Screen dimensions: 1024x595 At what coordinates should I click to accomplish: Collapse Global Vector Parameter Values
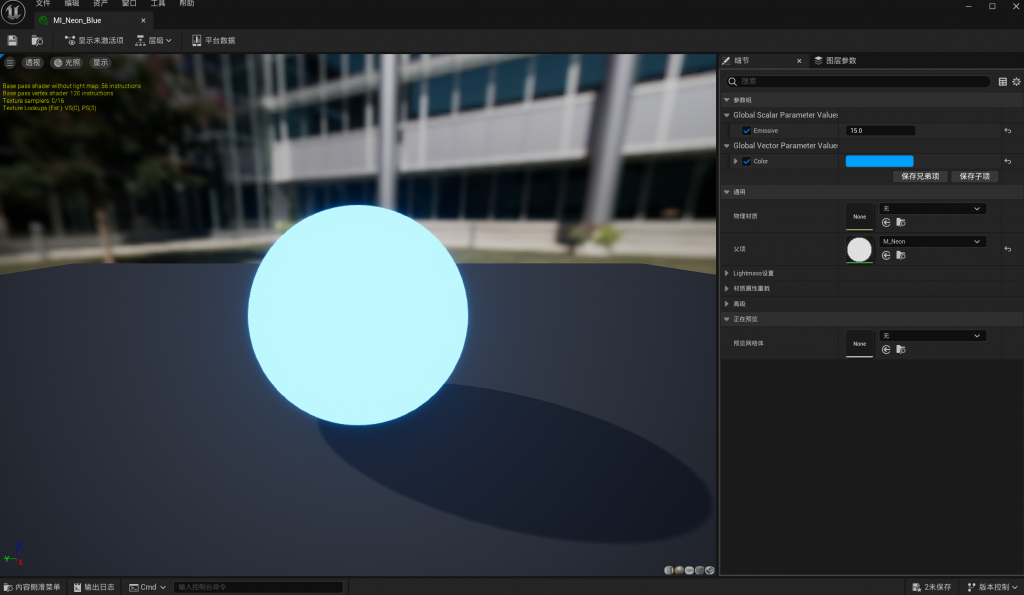726,146
